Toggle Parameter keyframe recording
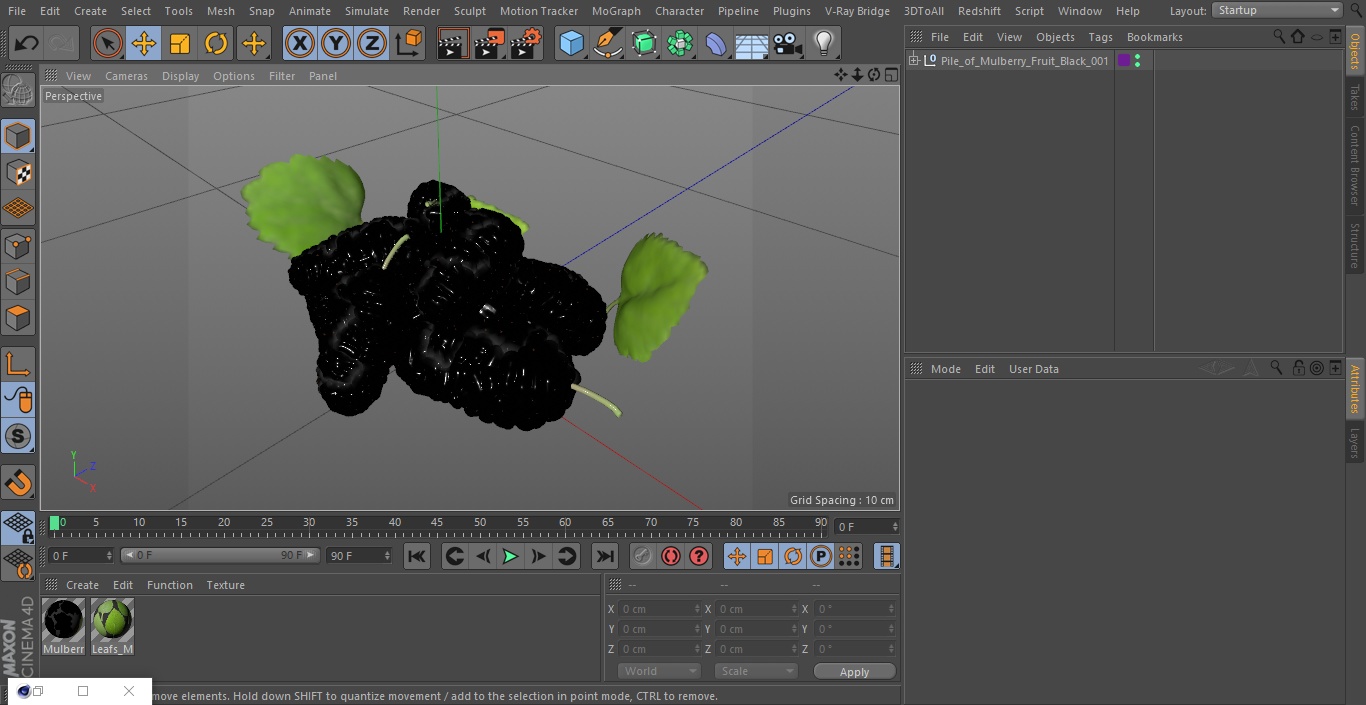 [x=821, y=556]
